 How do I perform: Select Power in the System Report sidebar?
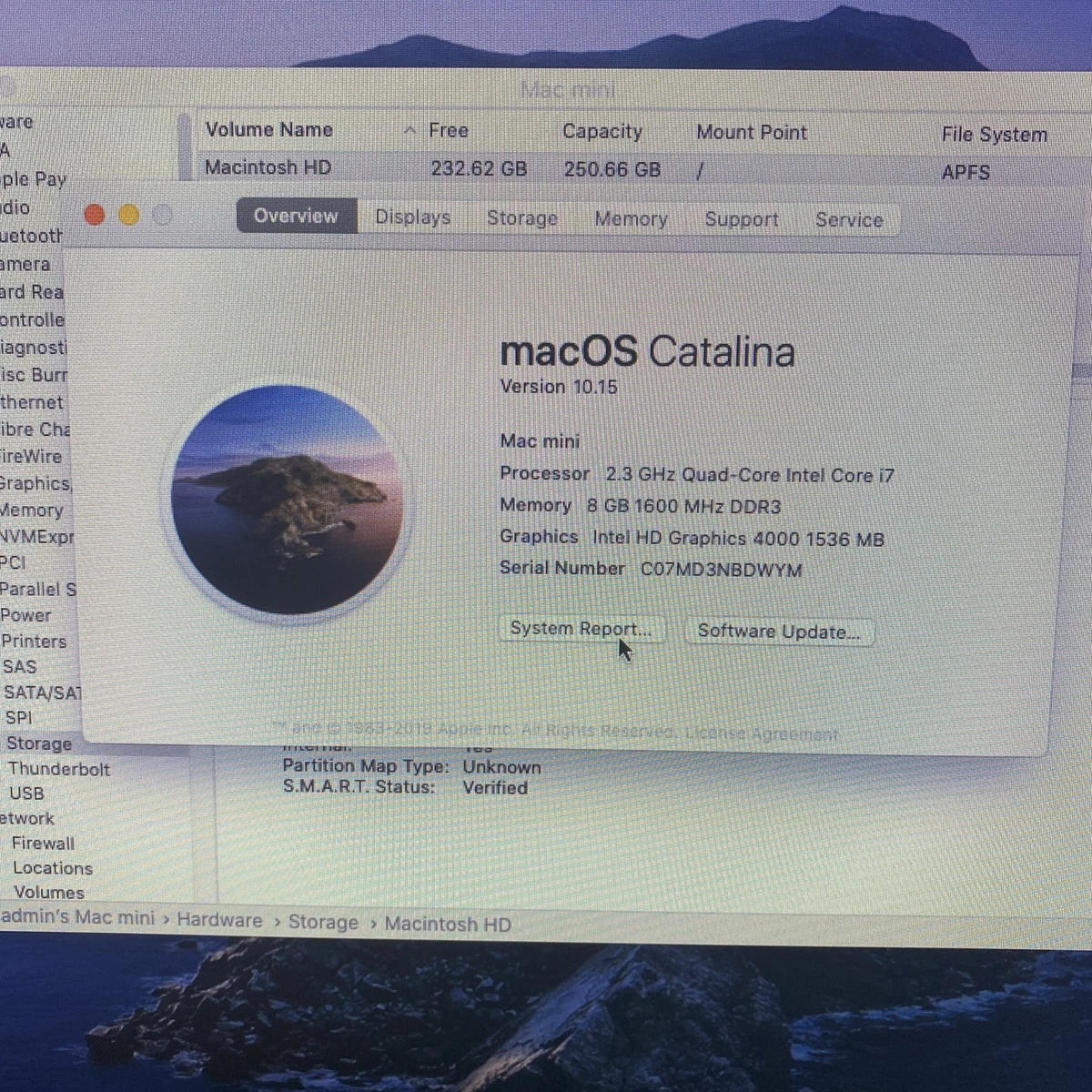point(26,615)
